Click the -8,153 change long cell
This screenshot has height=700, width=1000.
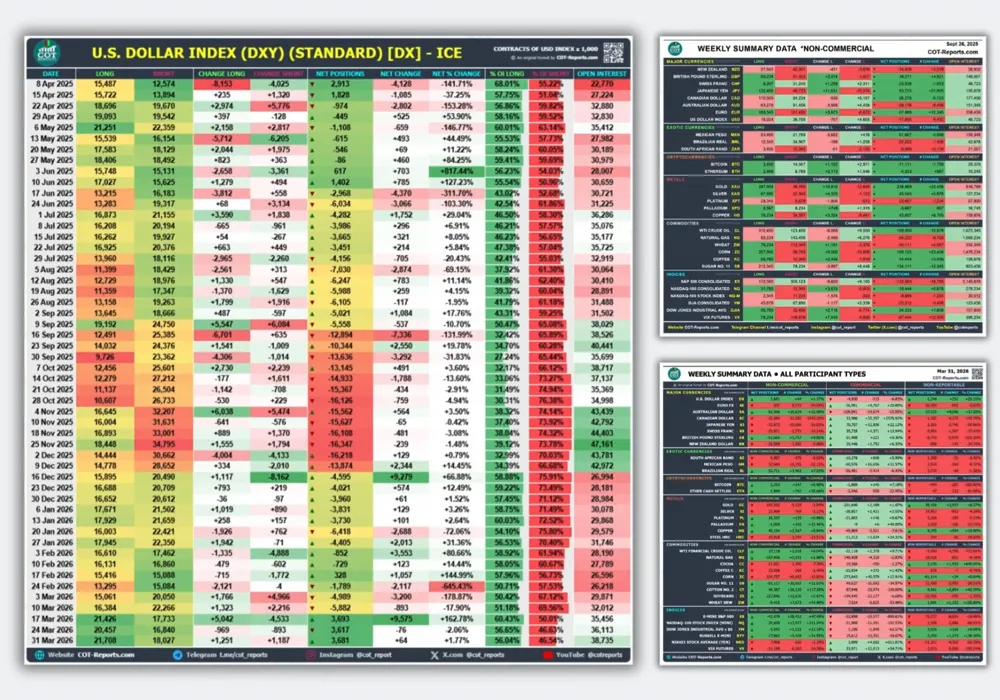point(222,84)
